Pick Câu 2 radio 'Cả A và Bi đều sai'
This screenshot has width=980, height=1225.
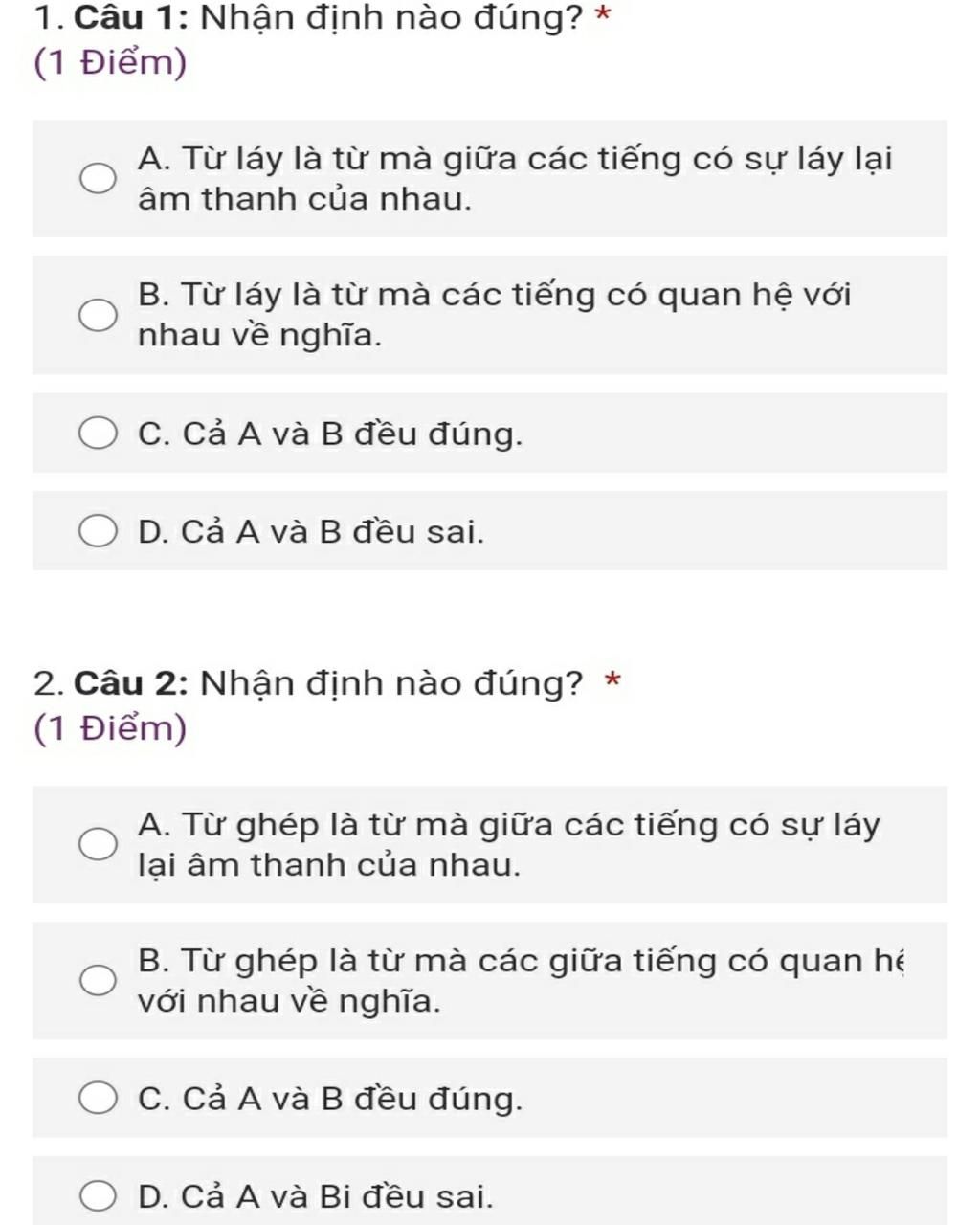pyautogui.click(x=97, y=1196)
